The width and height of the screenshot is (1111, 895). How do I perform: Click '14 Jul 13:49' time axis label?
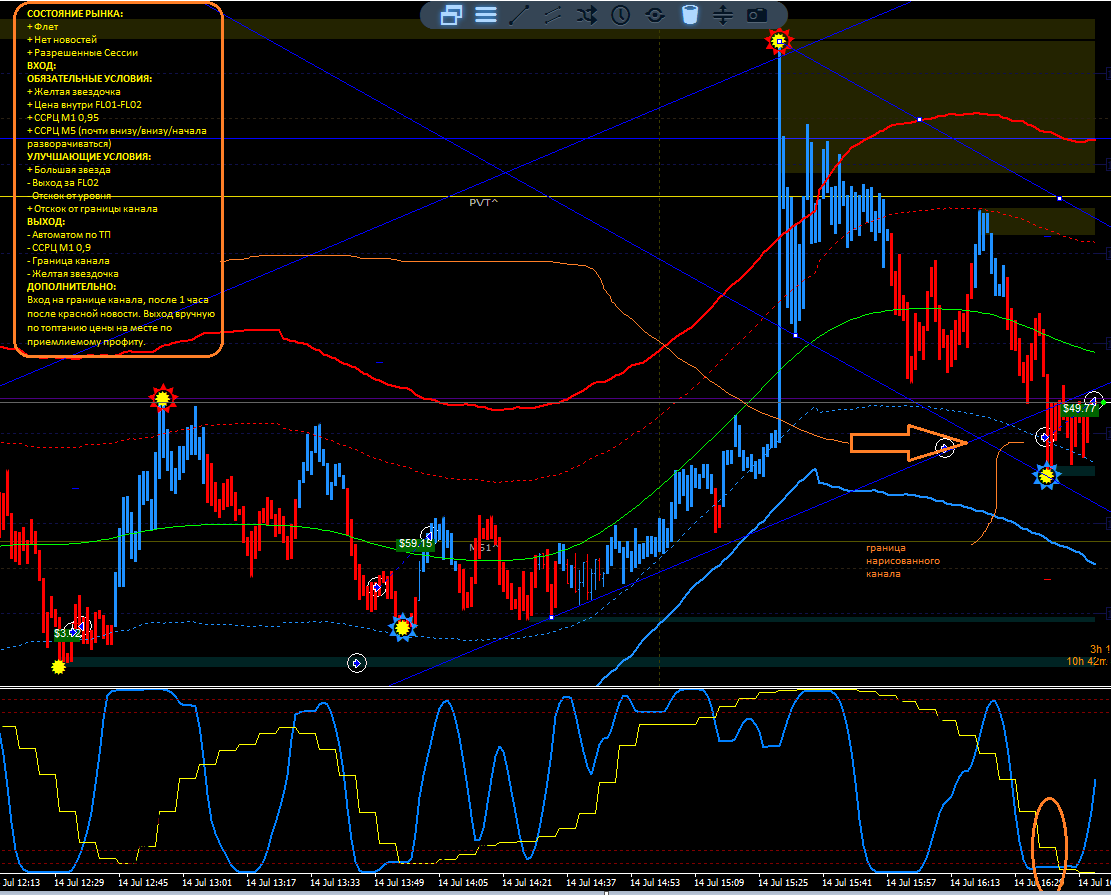[x=399, y=882]
